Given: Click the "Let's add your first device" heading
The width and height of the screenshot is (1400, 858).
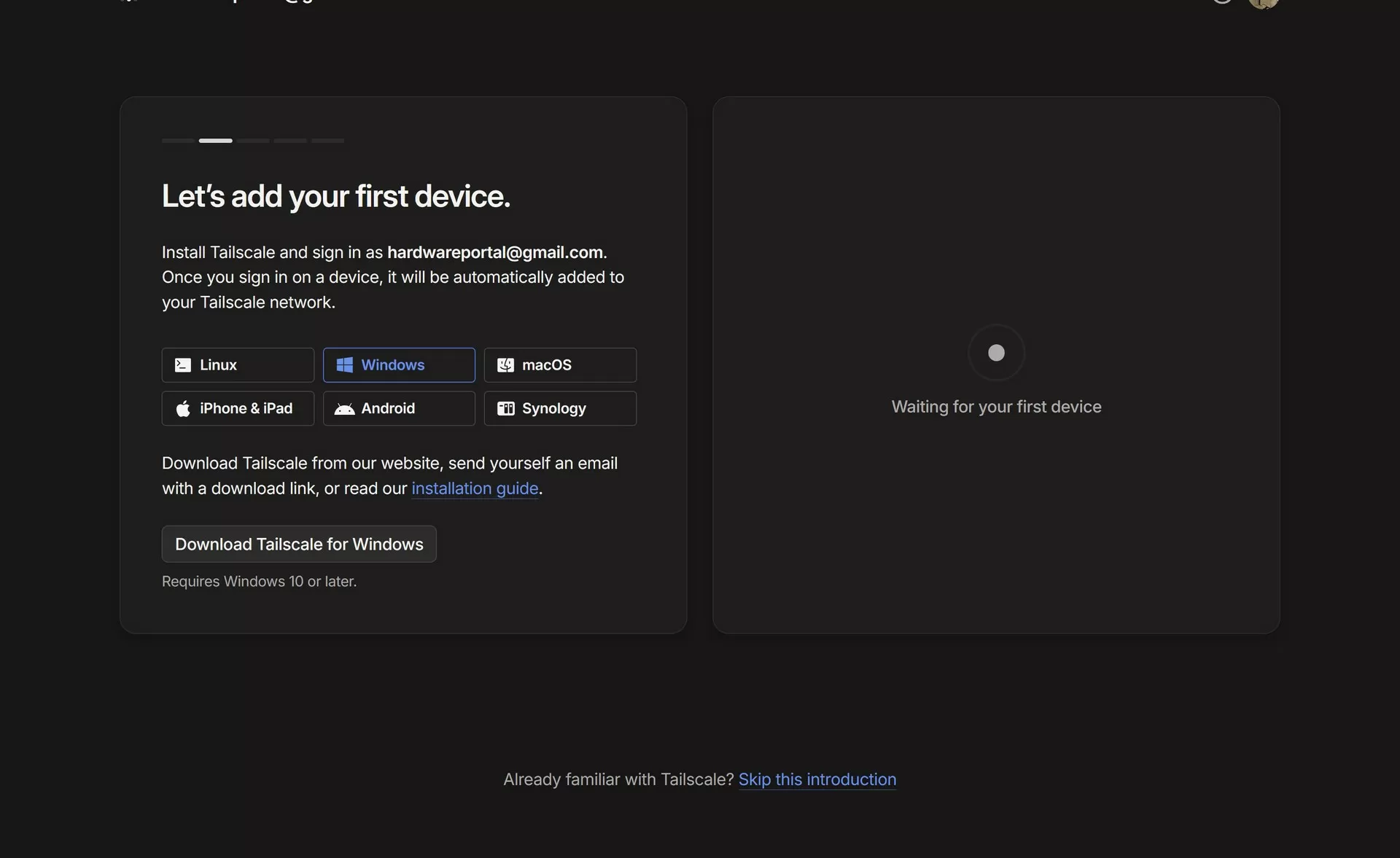Looking at the screenshot, I should (335, 196).
